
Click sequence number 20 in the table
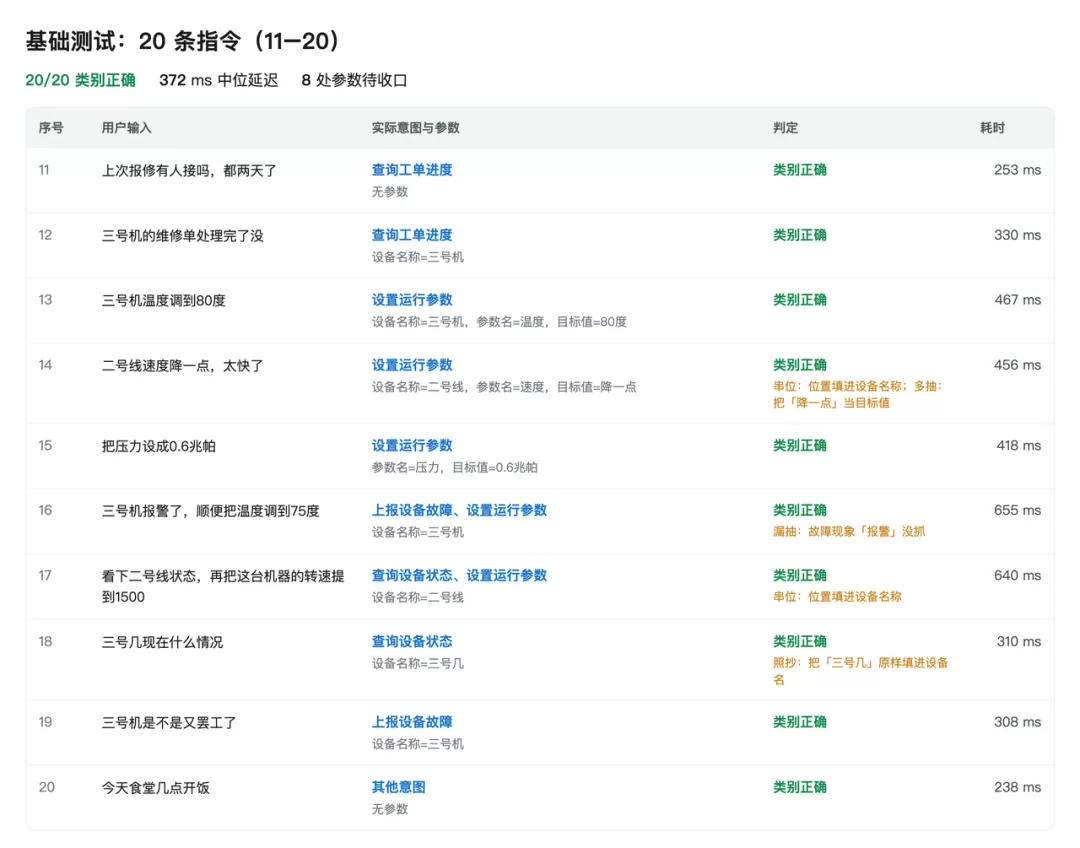pos(46,787)
